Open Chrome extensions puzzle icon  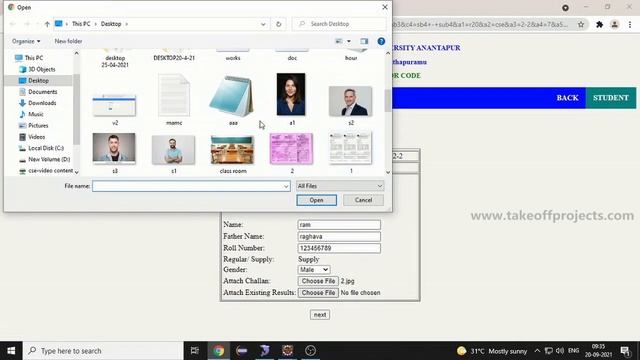tap(599, 24)
